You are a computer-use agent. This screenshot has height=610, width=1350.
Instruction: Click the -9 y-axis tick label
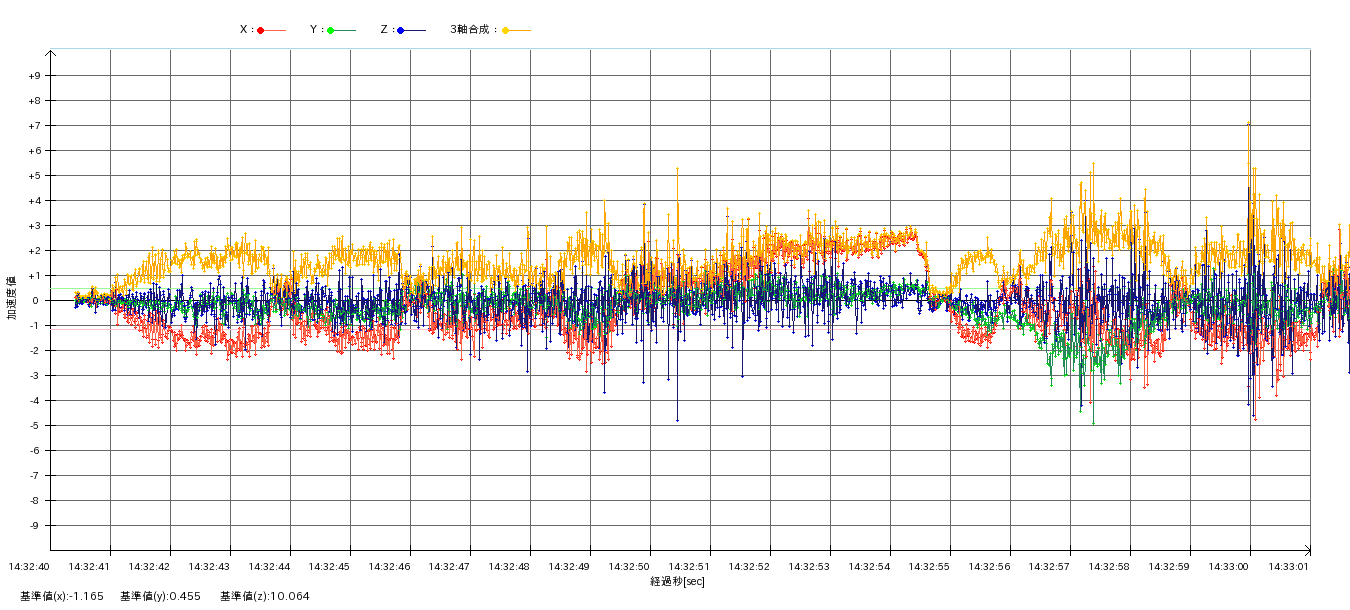[x=34, y=526]
